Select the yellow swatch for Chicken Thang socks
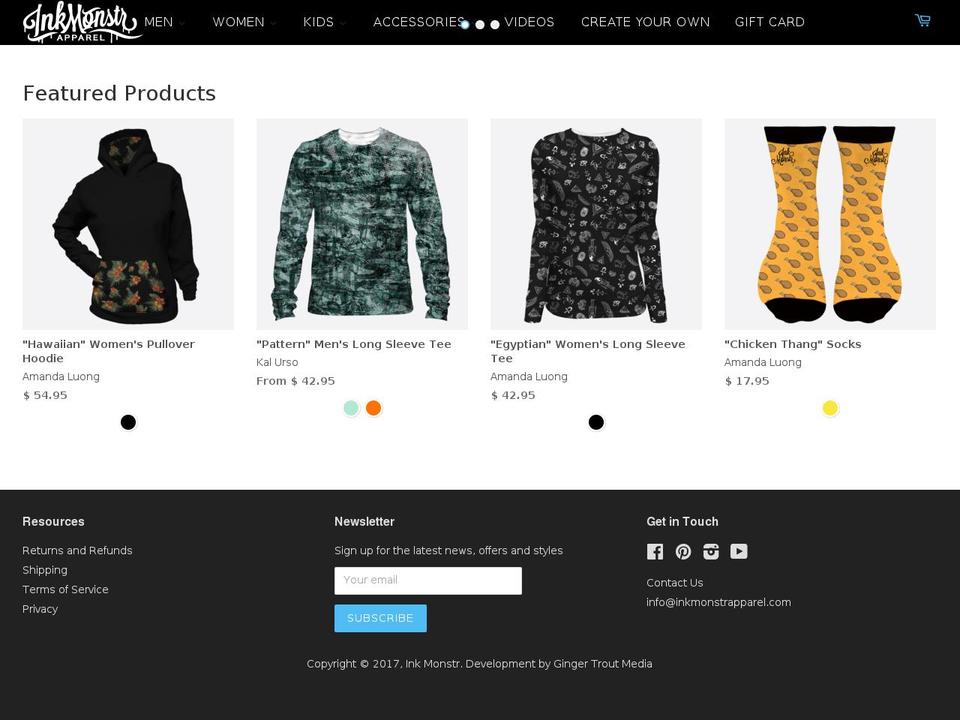Screen dimensions: 960x720 pos(830,407)
